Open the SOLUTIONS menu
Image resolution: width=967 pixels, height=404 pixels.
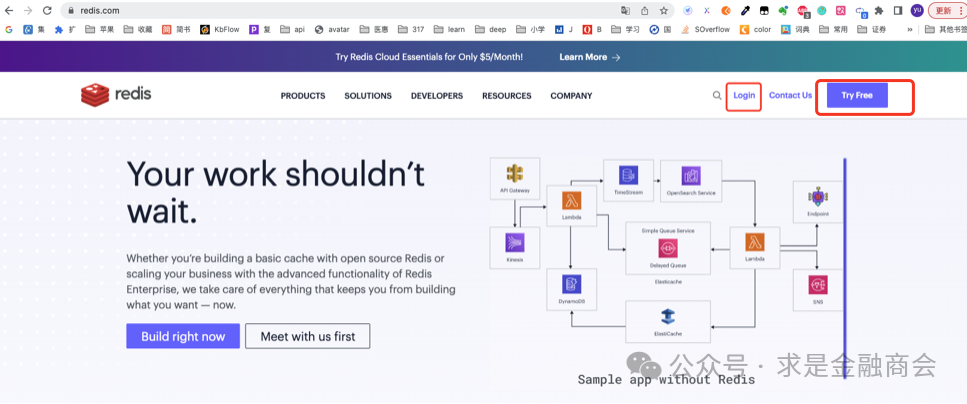(x=368, y=96)
